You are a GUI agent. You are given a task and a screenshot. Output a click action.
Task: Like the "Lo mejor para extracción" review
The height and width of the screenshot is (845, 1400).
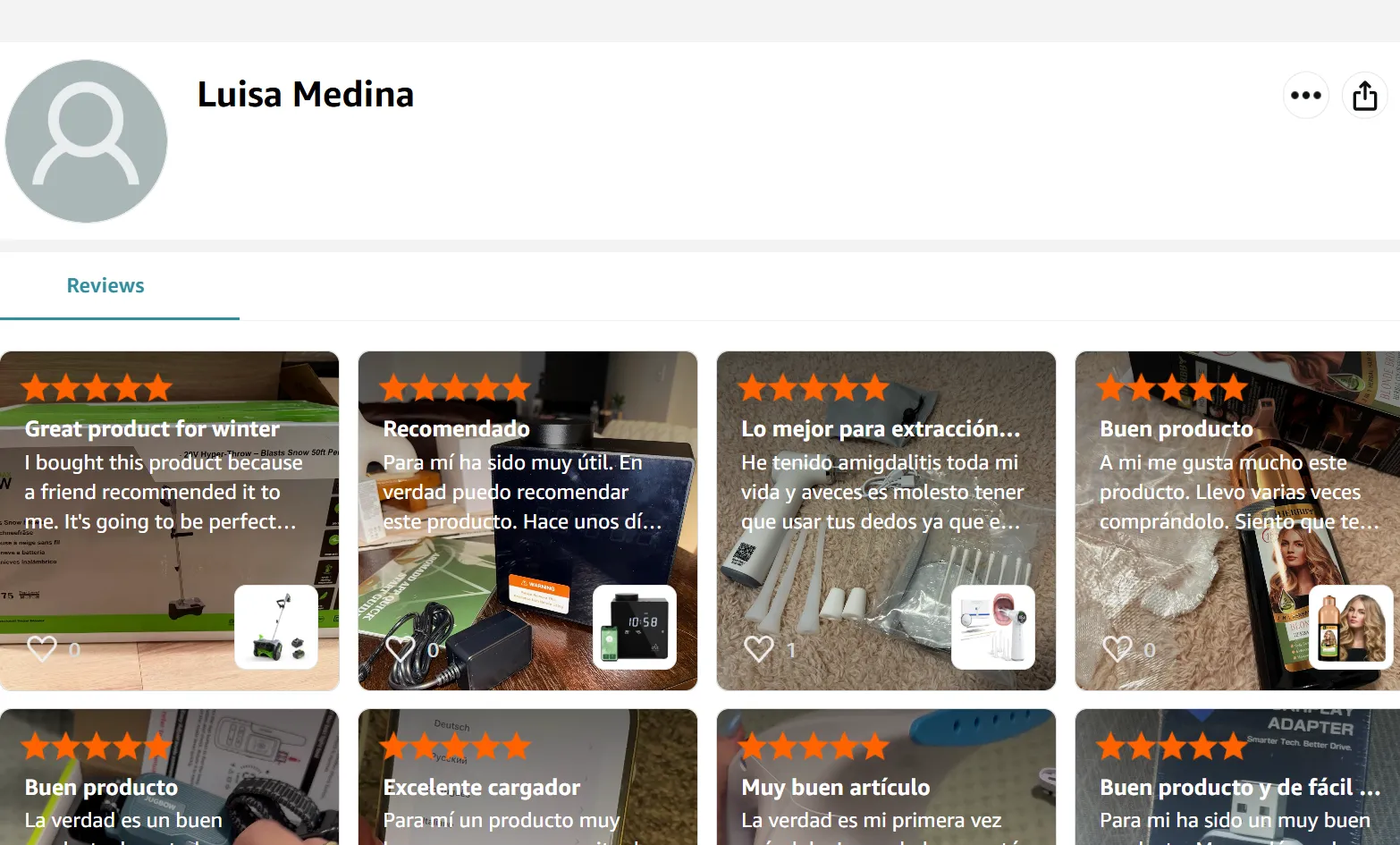coord(759,649)
